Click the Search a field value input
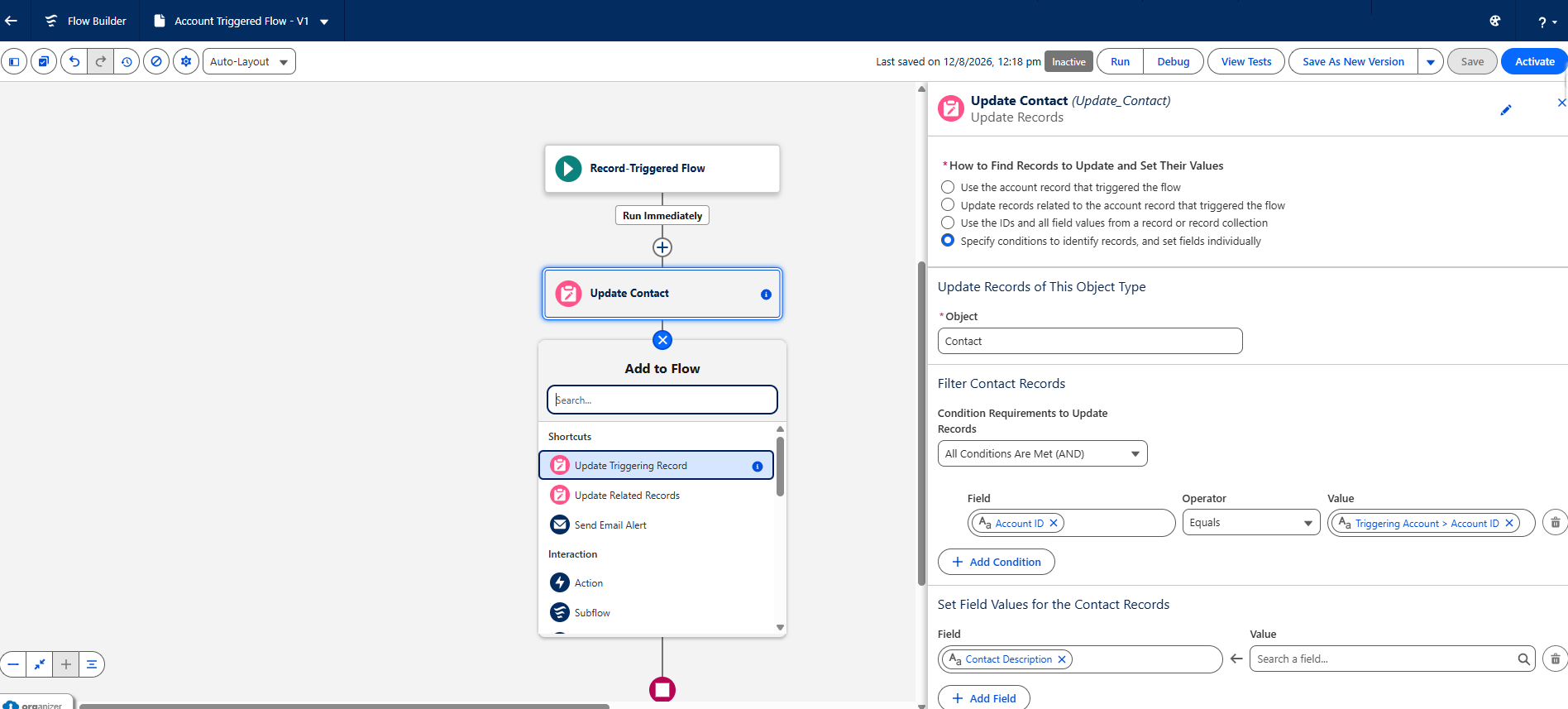The width and height of the screenshot is (1568, 709). (x=1393, y=659)
